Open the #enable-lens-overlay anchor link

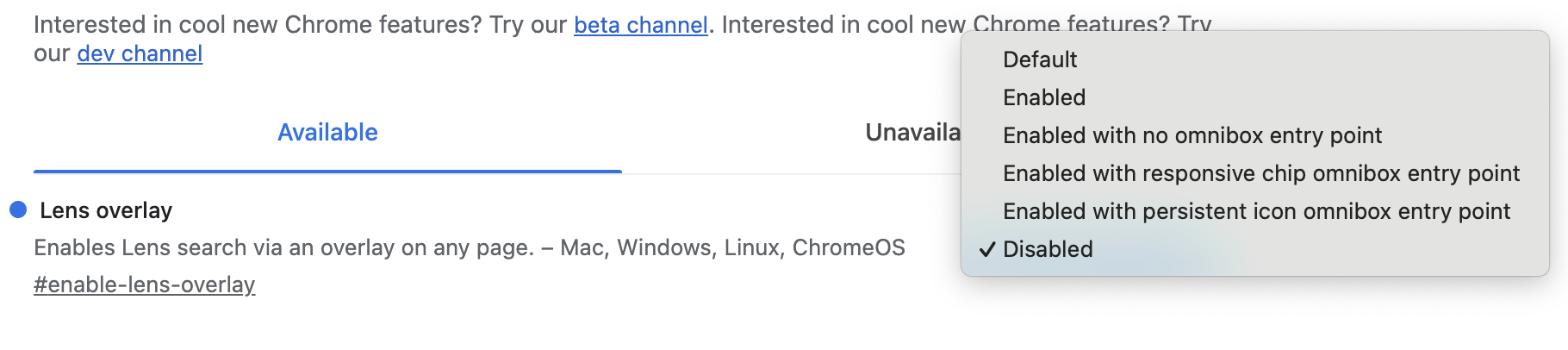click(x=145, y=284)
